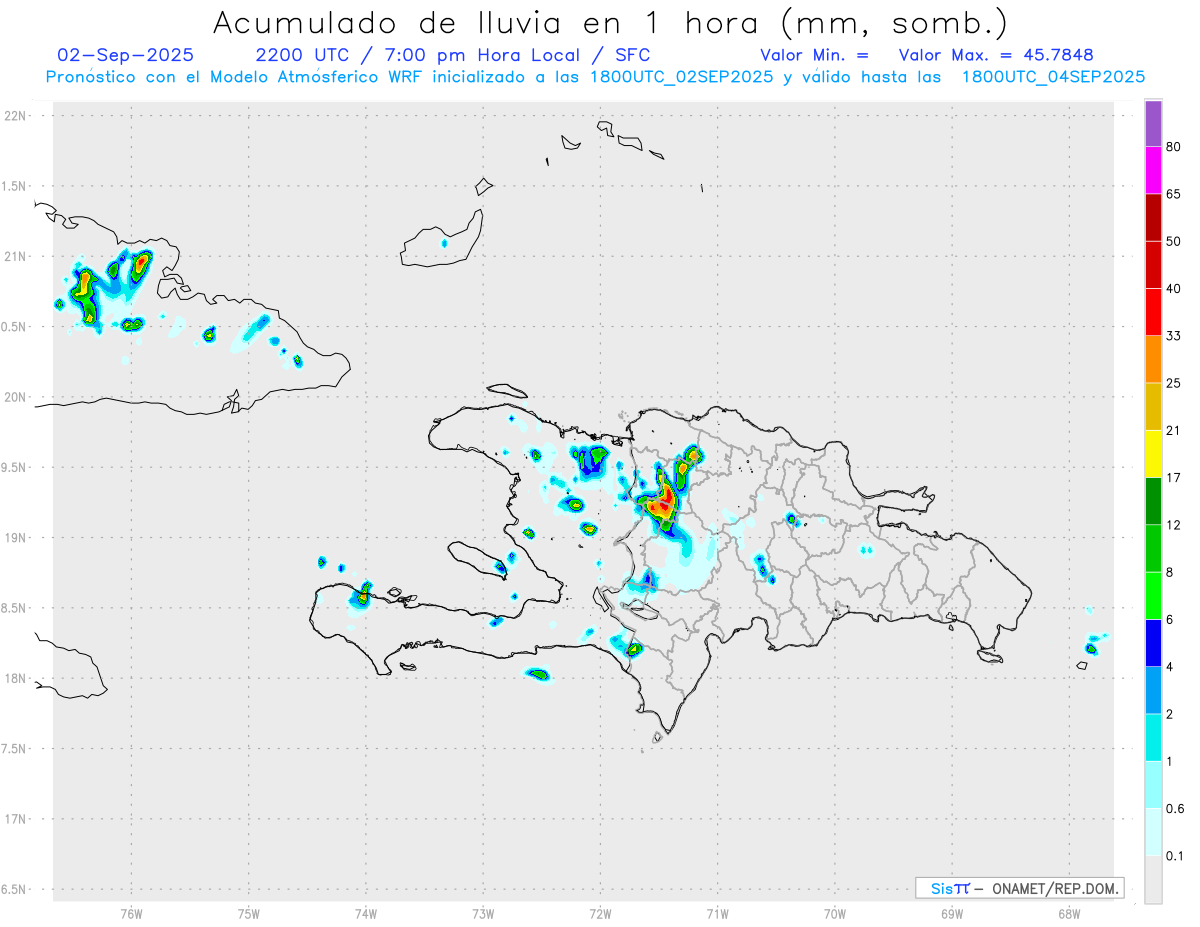The image size is (1200, 927).
Task: Click the '17N' latitude label
Action: tap(17, 819)
